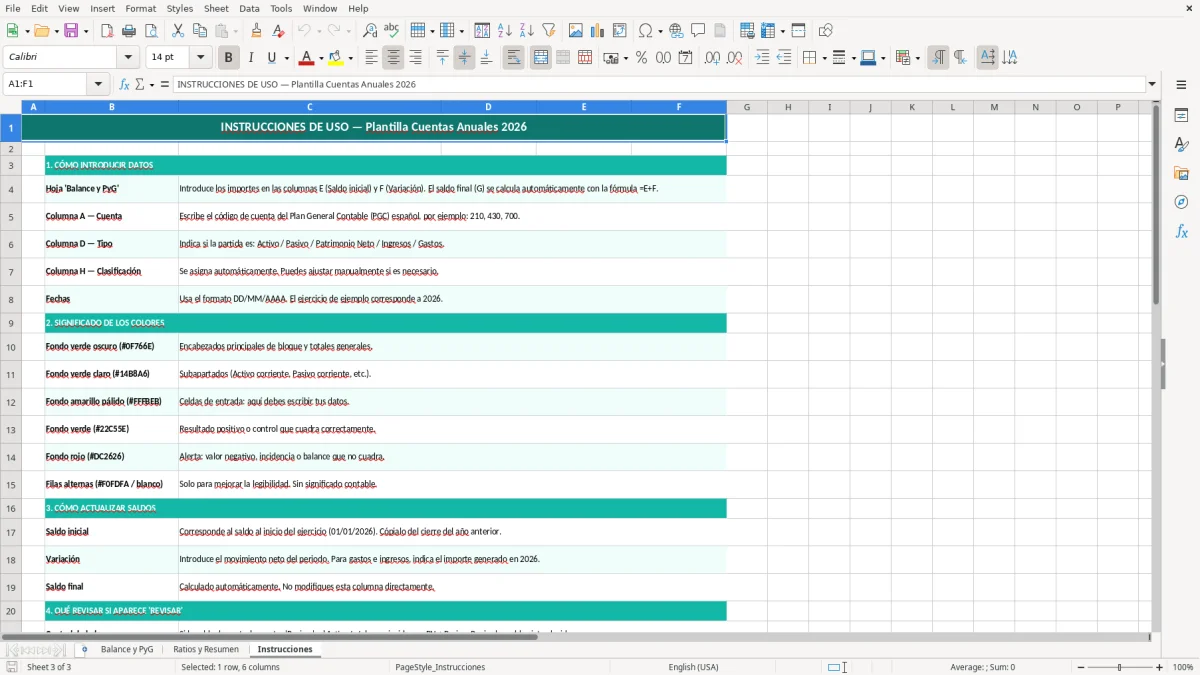Screen dimensions: 1200x675
Task: Insert a comment
Action: pos(699,31)
